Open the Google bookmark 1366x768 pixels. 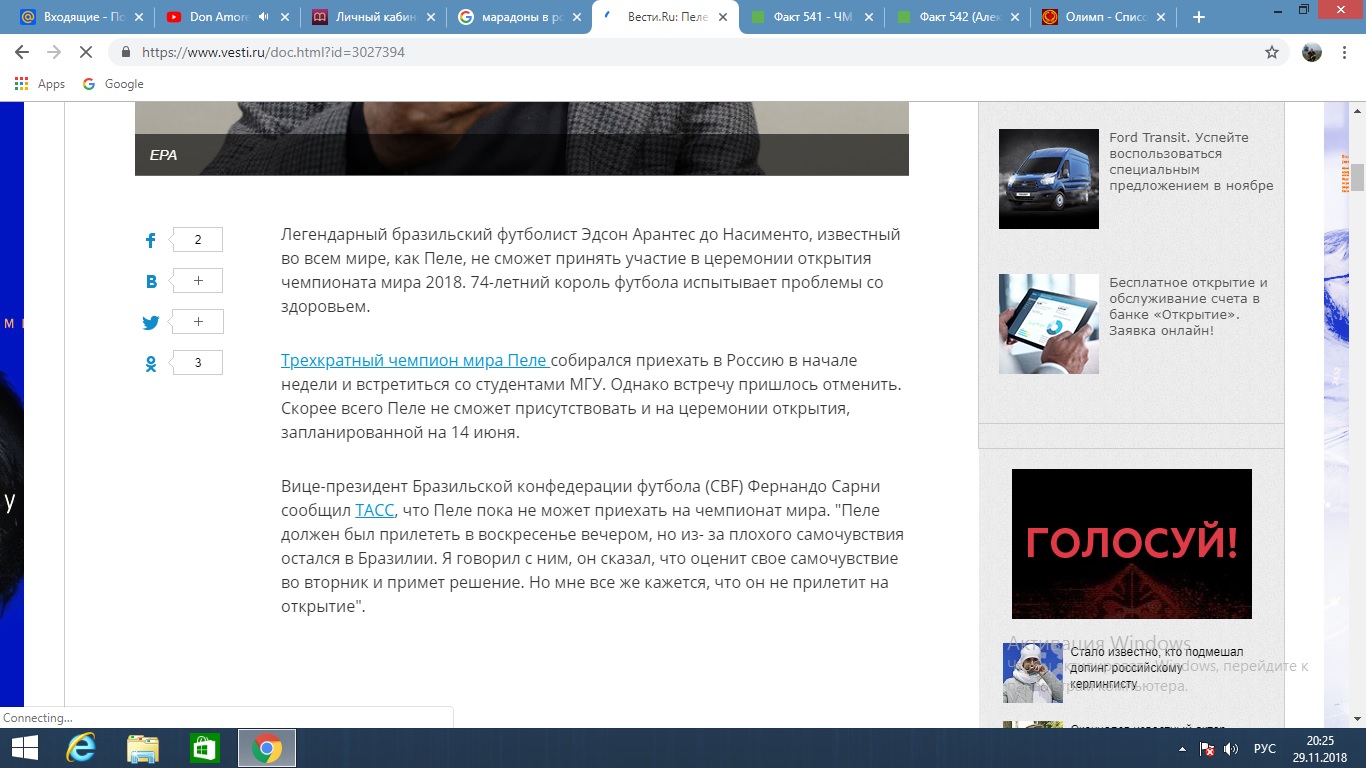pos(113,84)
